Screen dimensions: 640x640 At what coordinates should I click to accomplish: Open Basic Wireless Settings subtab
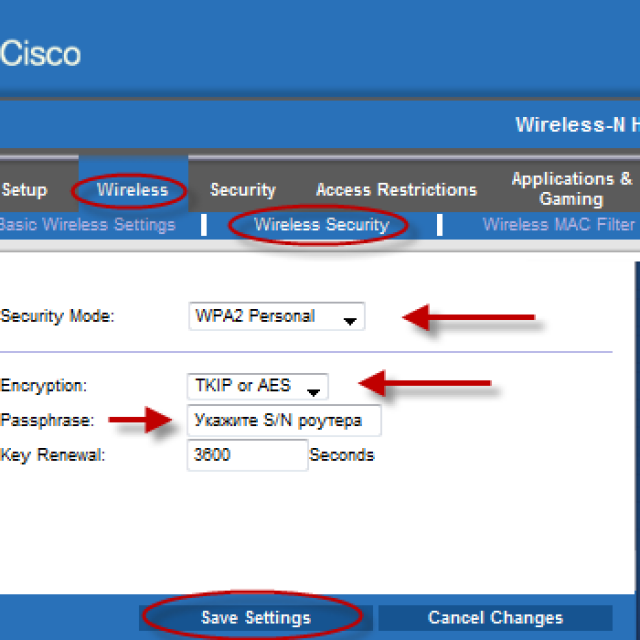(x=87, y=224)
